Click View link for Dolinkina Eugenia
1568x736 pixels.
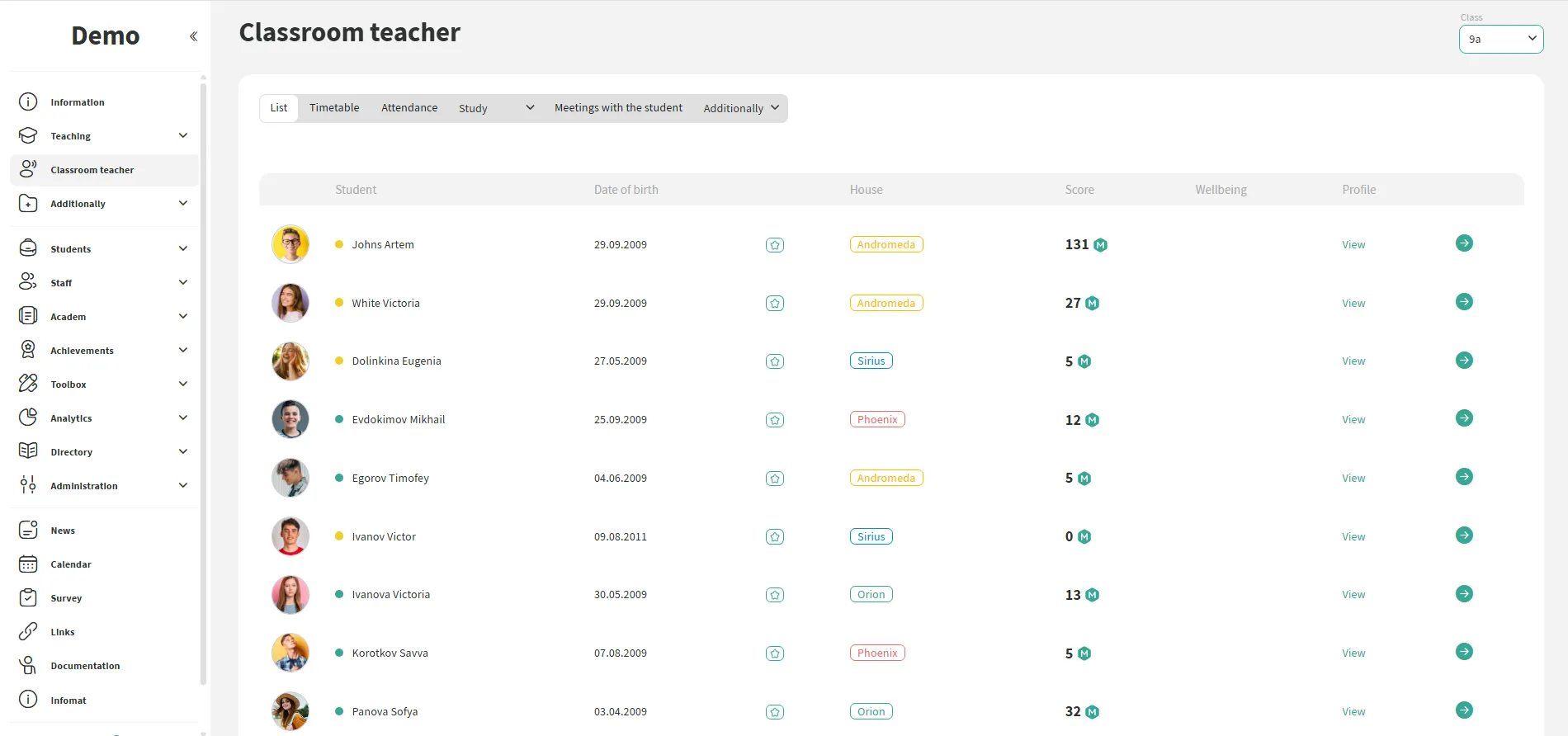[1353, 361]
